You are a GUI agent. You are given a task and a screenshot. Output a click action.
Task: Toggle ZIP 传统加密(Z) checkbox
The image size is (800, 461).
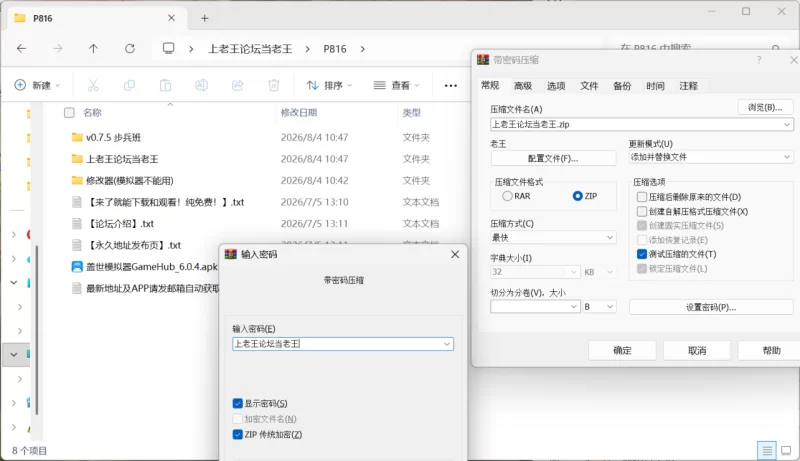click(x=237, y=434)
